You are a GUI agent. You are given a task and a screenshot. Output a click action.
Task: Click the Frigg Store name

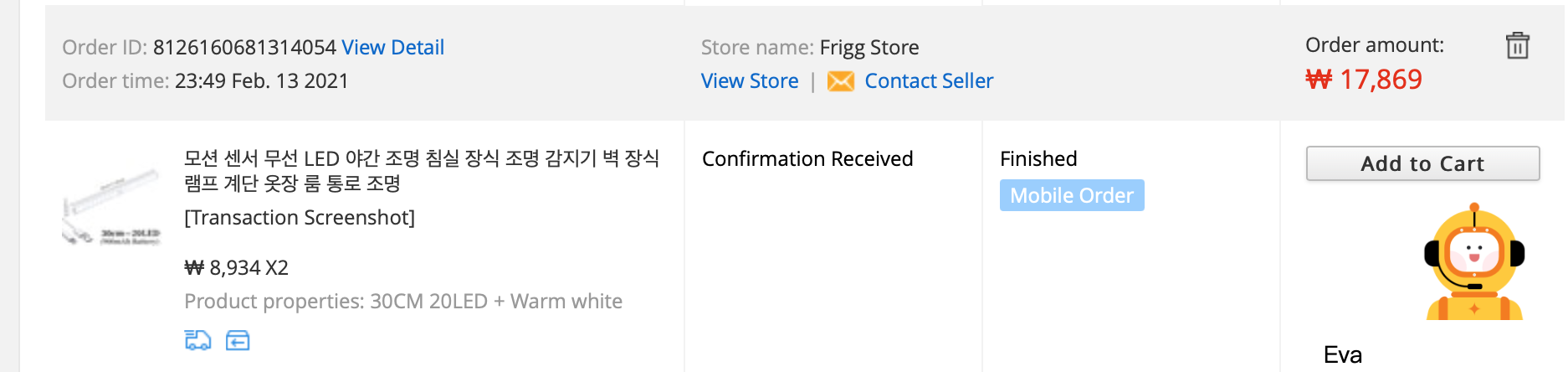[x=869, y=48]
